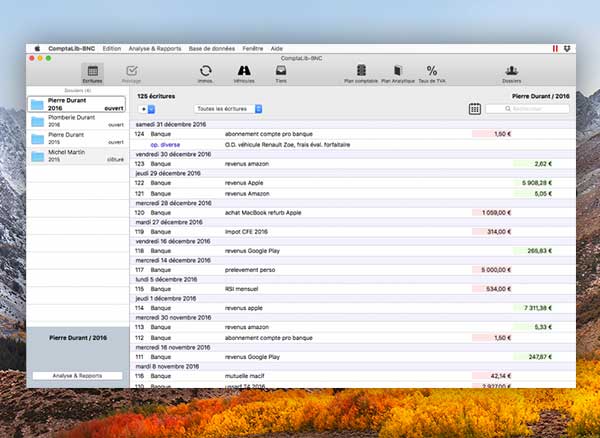Click into the Rechercher search field
The height and width of the screenshot is (438, 600).
(x=527, y=109)
